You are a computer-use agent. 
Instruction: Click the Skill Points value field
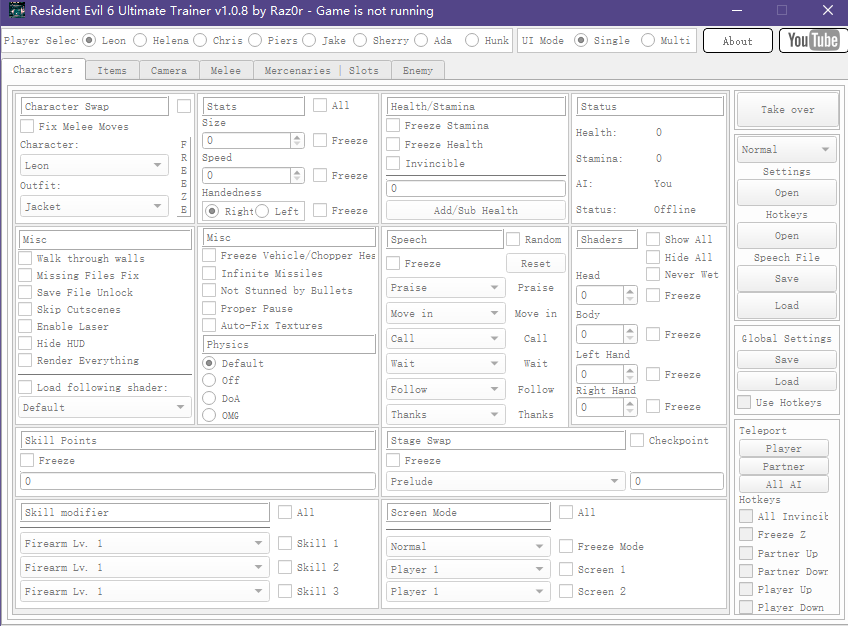pos(198,481)
